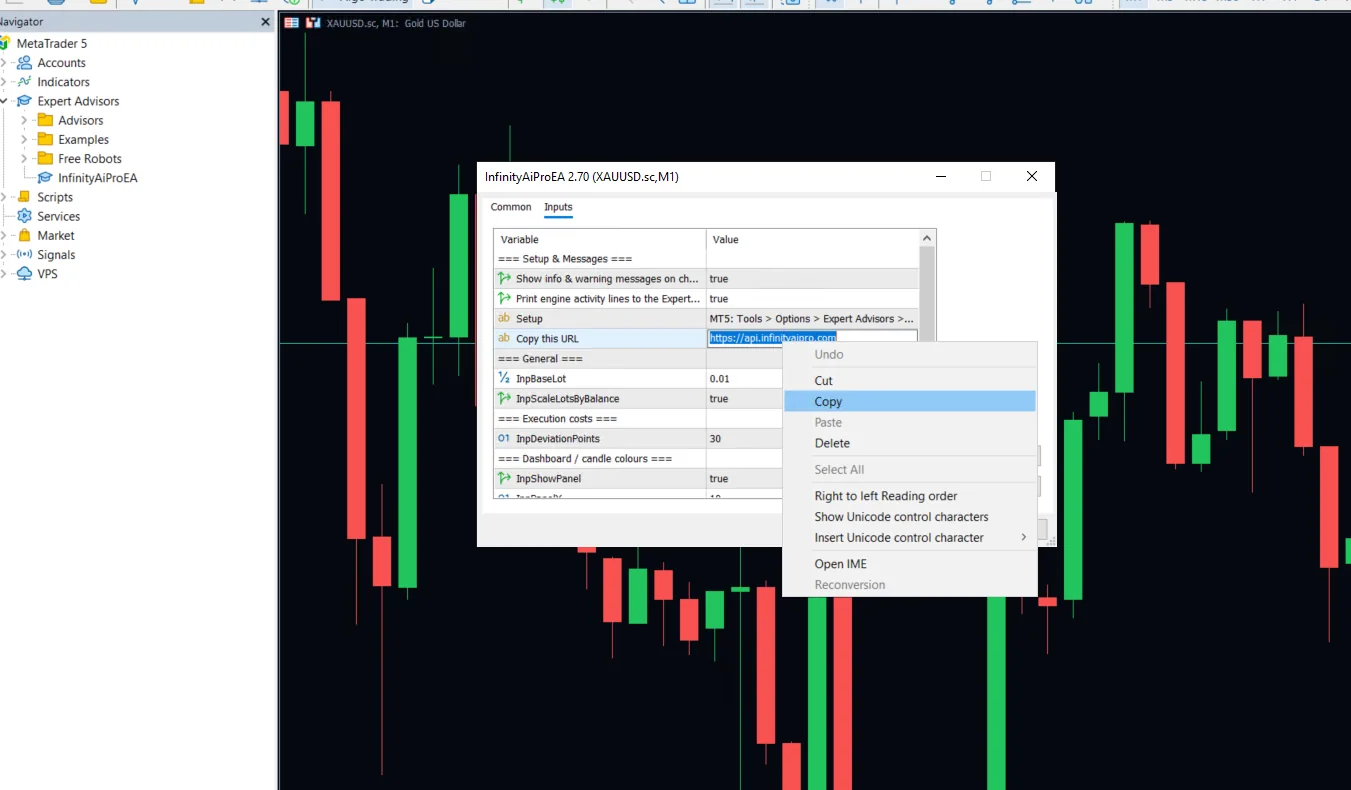Click the 01 integer icon beside InpDeviationPoints
This screenshot has width=1351, height=790.
click(x=504, y=438)
